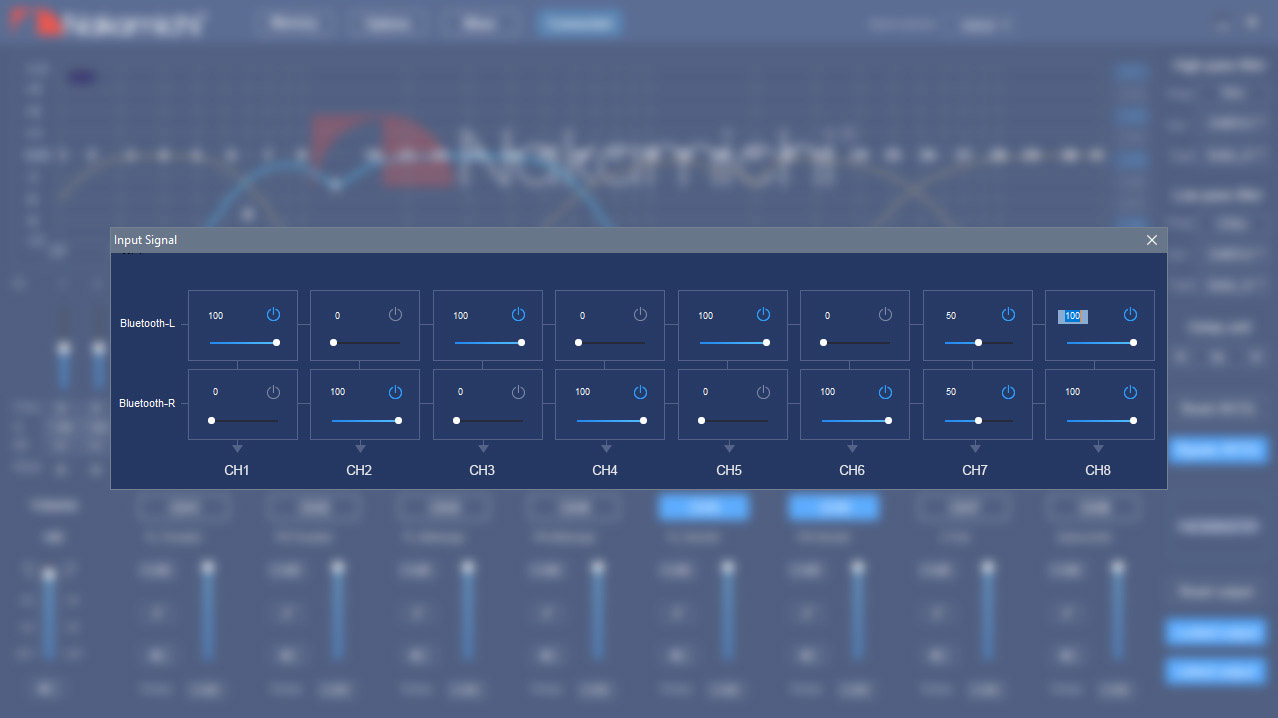Viewport: 1278px width, 718px height.
Task: Select the Bluetooth-L slider handle for CH5
Action: [766, 342]
